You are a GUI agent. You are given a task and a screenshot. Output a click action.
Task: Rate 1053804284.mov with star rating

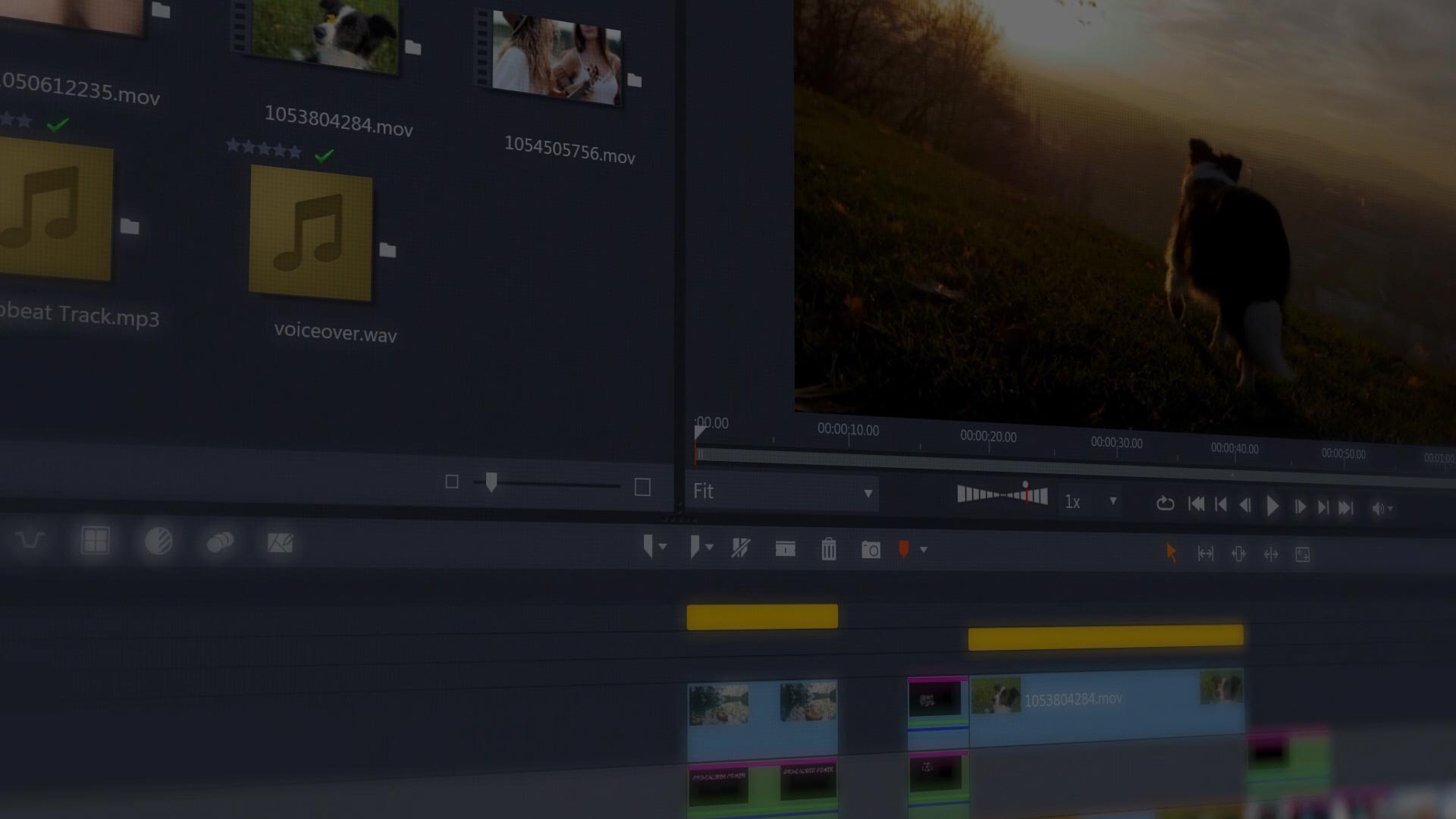click(264, 148)
